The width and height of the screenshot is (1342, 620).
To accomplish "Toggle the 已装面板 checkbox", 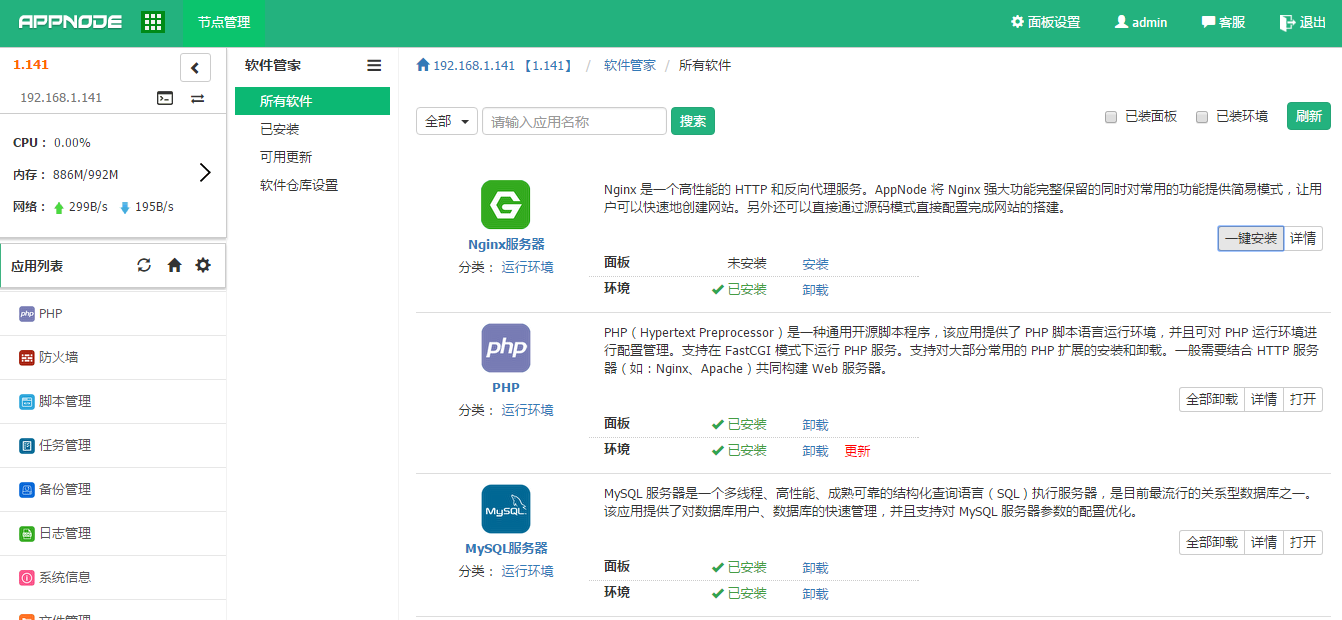I will point(1111,117).
